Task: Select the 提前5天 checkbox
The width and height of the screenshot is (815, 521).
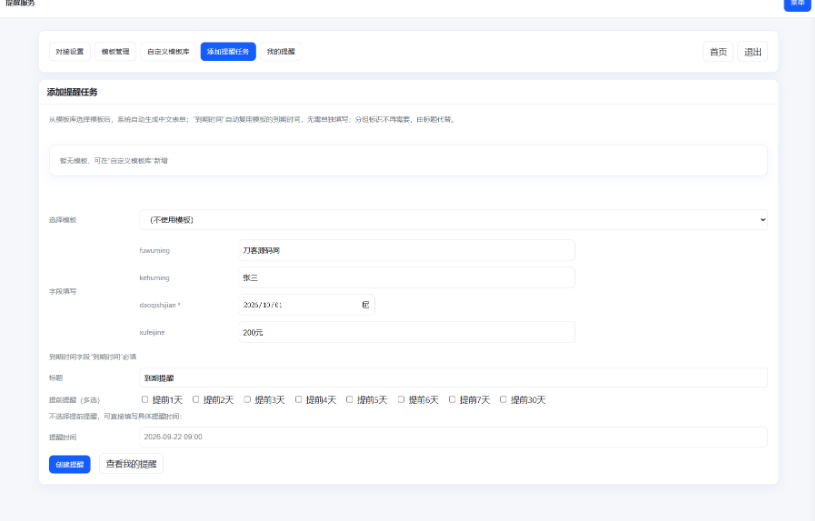Action: pyautogui.click(x=349, y=399)
